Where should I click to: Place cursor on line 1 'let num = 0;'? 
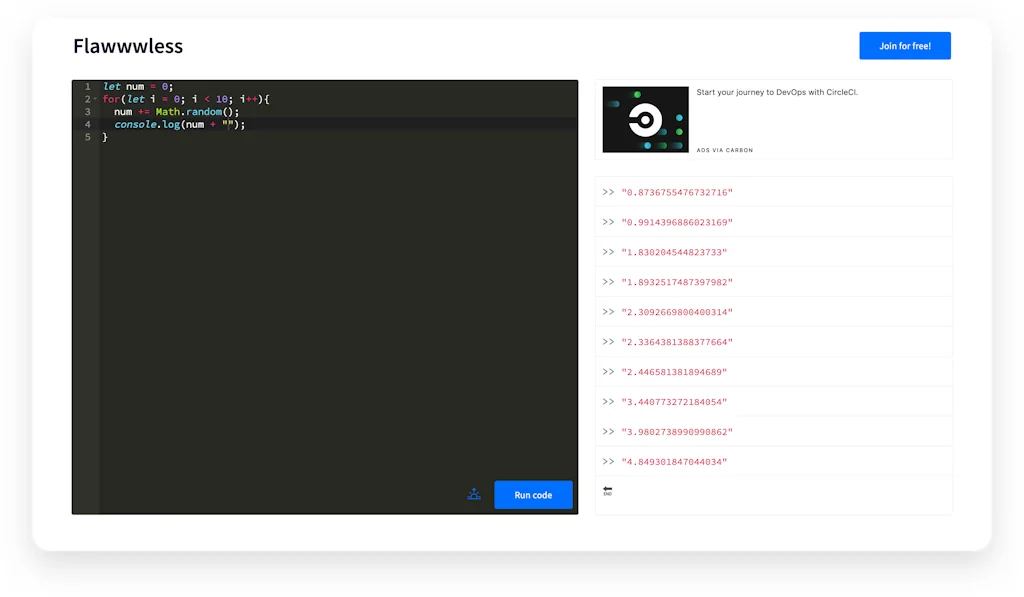coord(138,86)
